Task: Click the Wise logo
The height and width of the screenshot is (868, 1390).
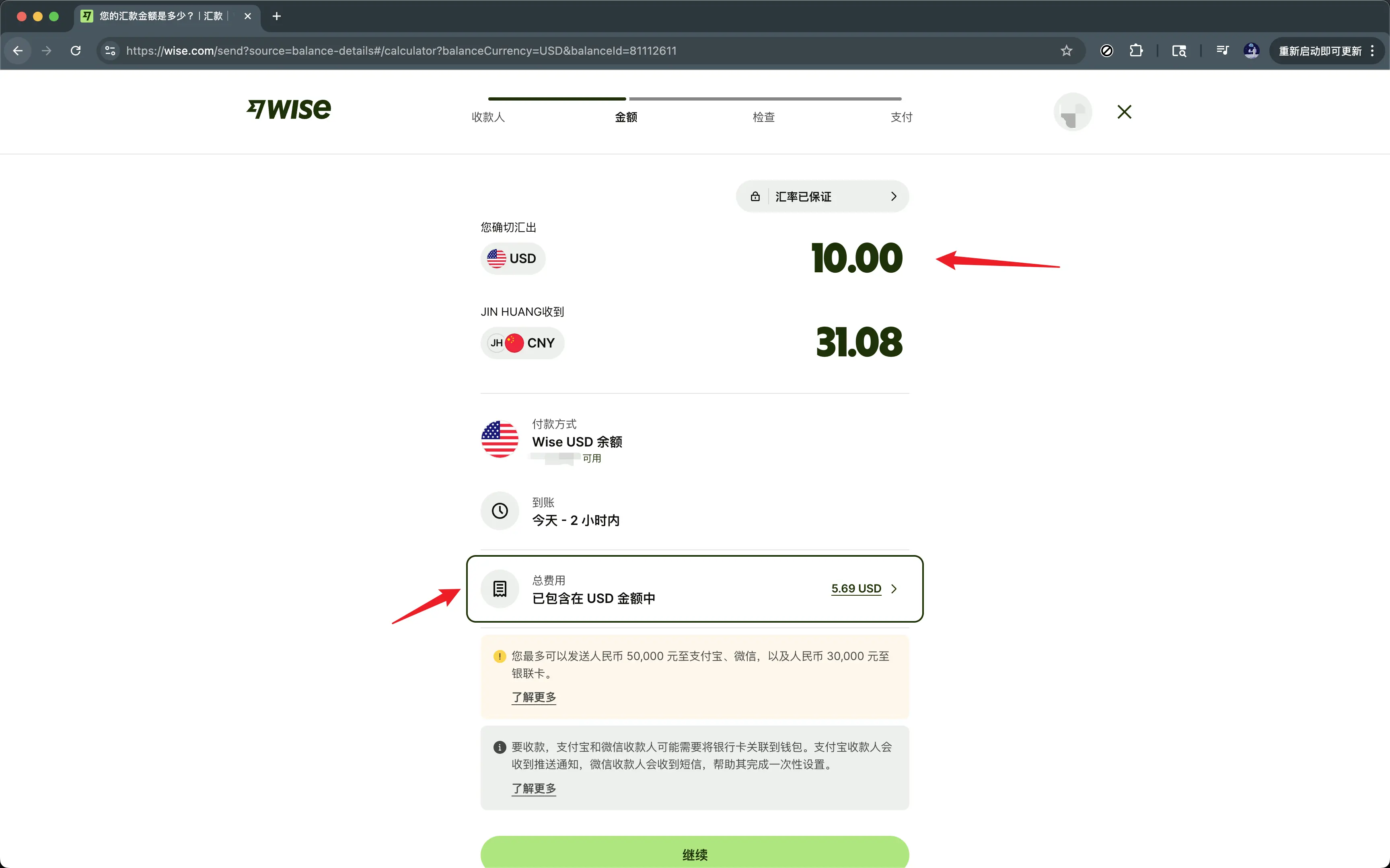Action: click(289, 109)
